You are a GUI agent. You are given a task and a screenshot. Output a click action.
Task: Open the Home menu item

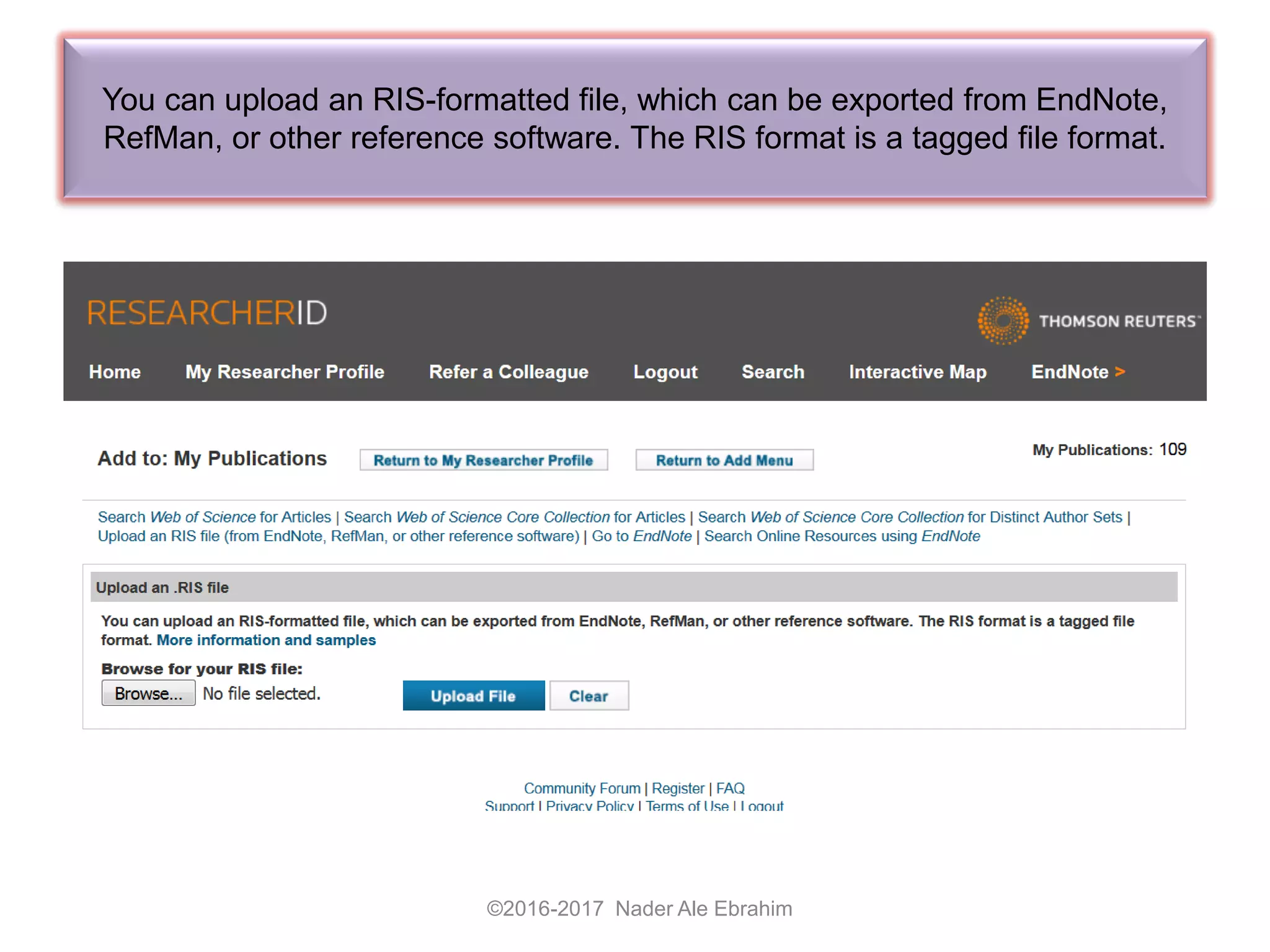tap(115, 372)
